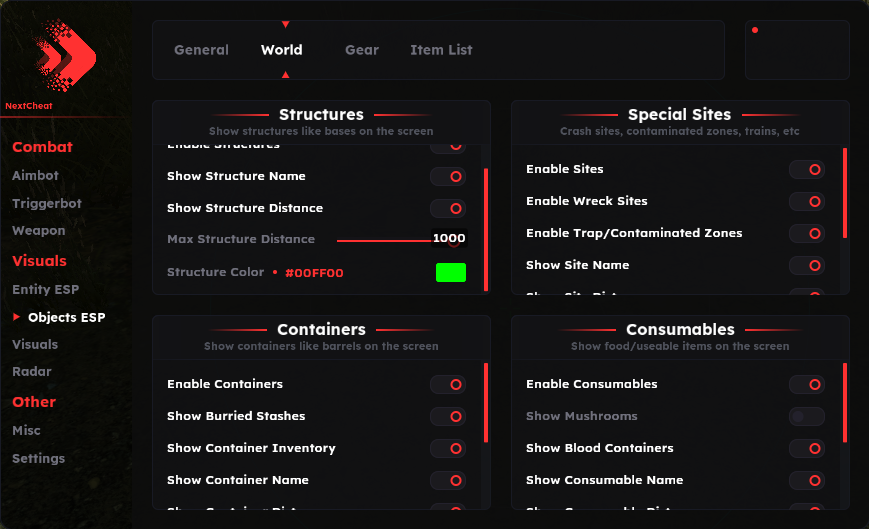The height and width of the screenshot is (529, 869).
Task: Open the Gear tab
Action: pos(362,50)
